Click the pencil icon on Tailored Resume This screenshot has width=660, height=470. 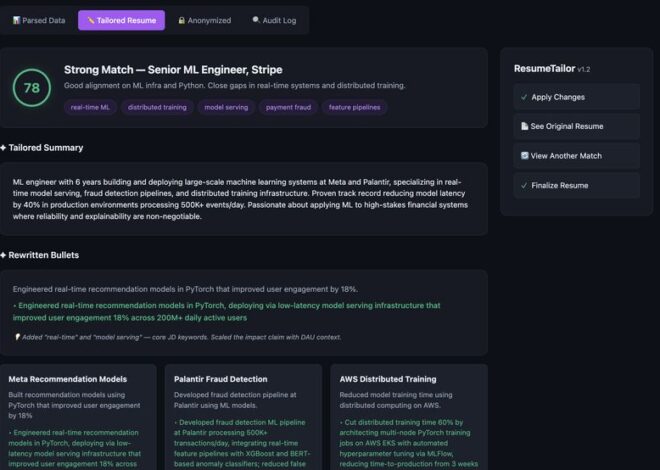tap(90, 20)
